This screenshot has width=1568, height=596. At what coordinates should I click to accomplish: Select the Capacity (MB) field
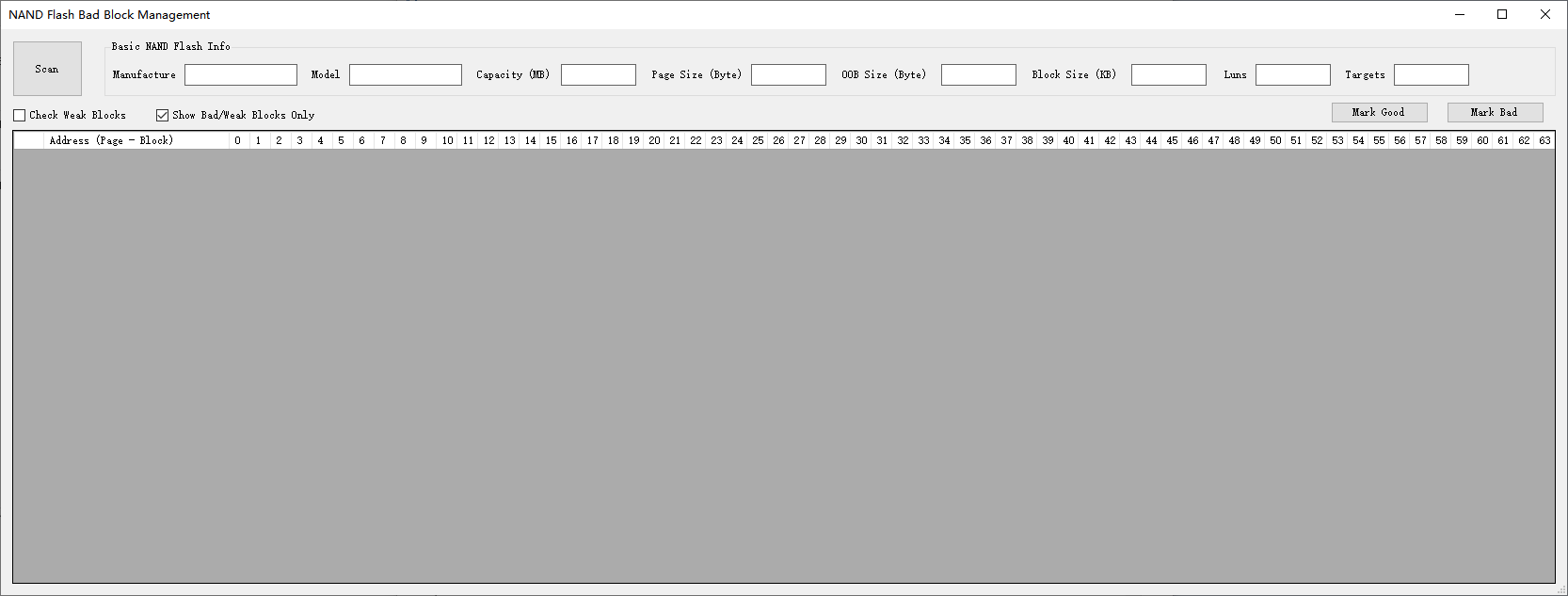598,74
